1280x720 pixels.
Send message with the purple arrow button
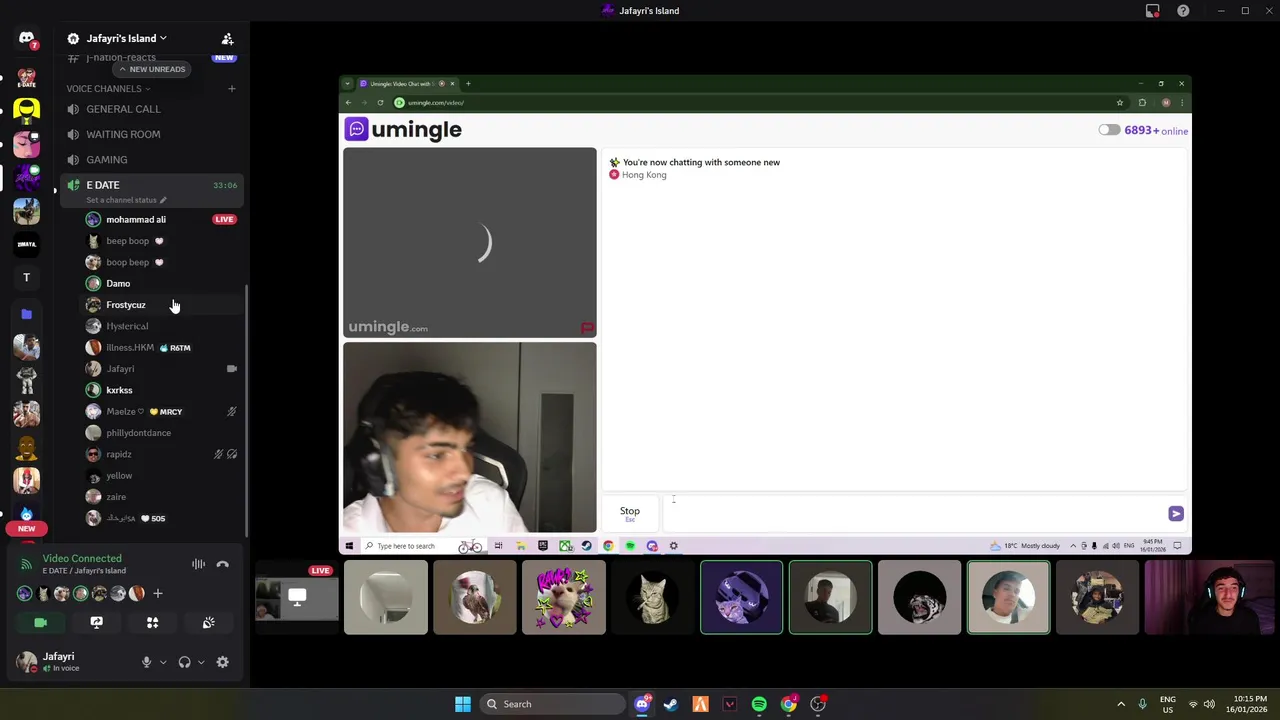pyautogui.click(x=1176, y=514)
